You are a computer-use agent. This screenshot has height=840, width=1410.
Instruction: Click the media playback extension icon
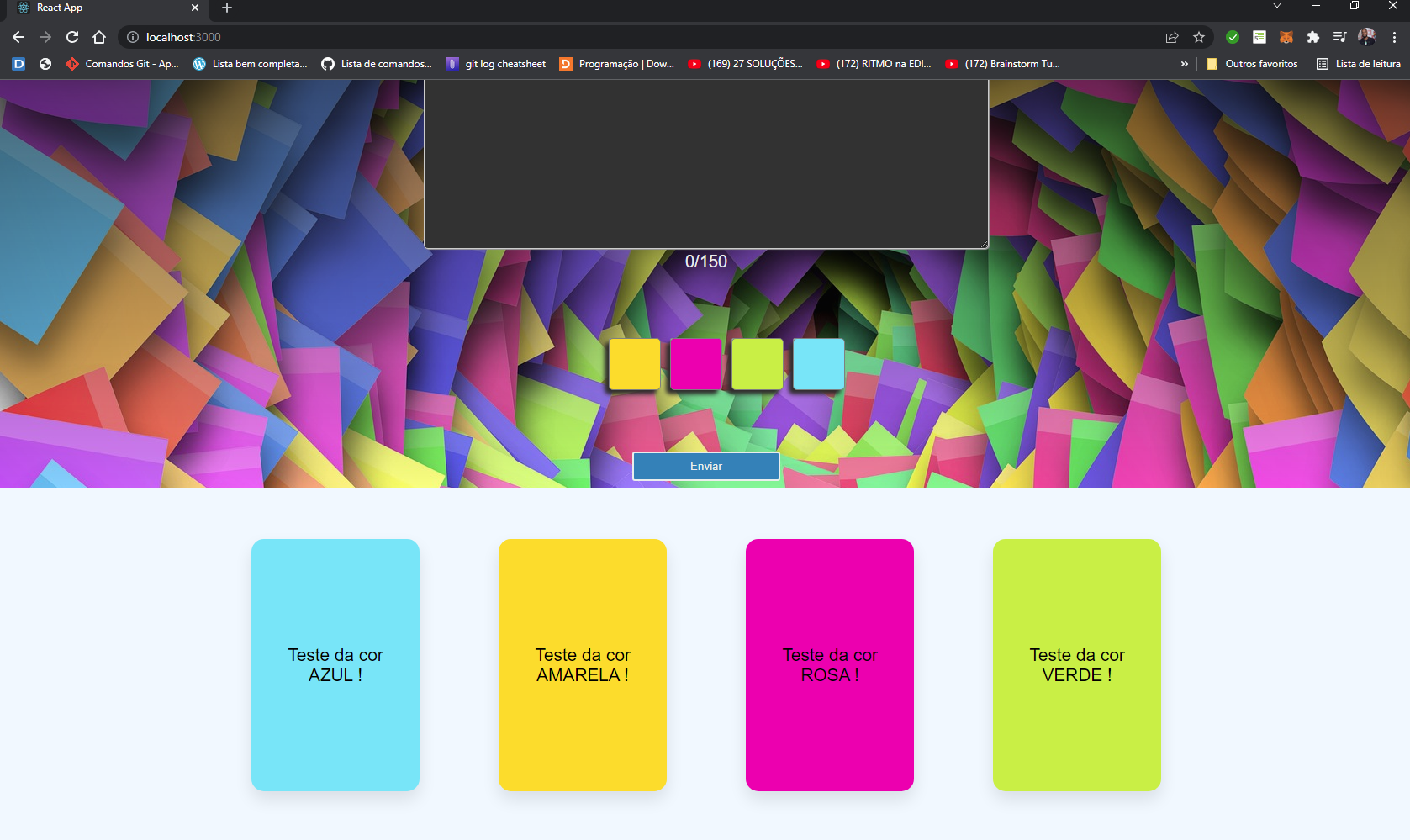tap(1339, 37)
